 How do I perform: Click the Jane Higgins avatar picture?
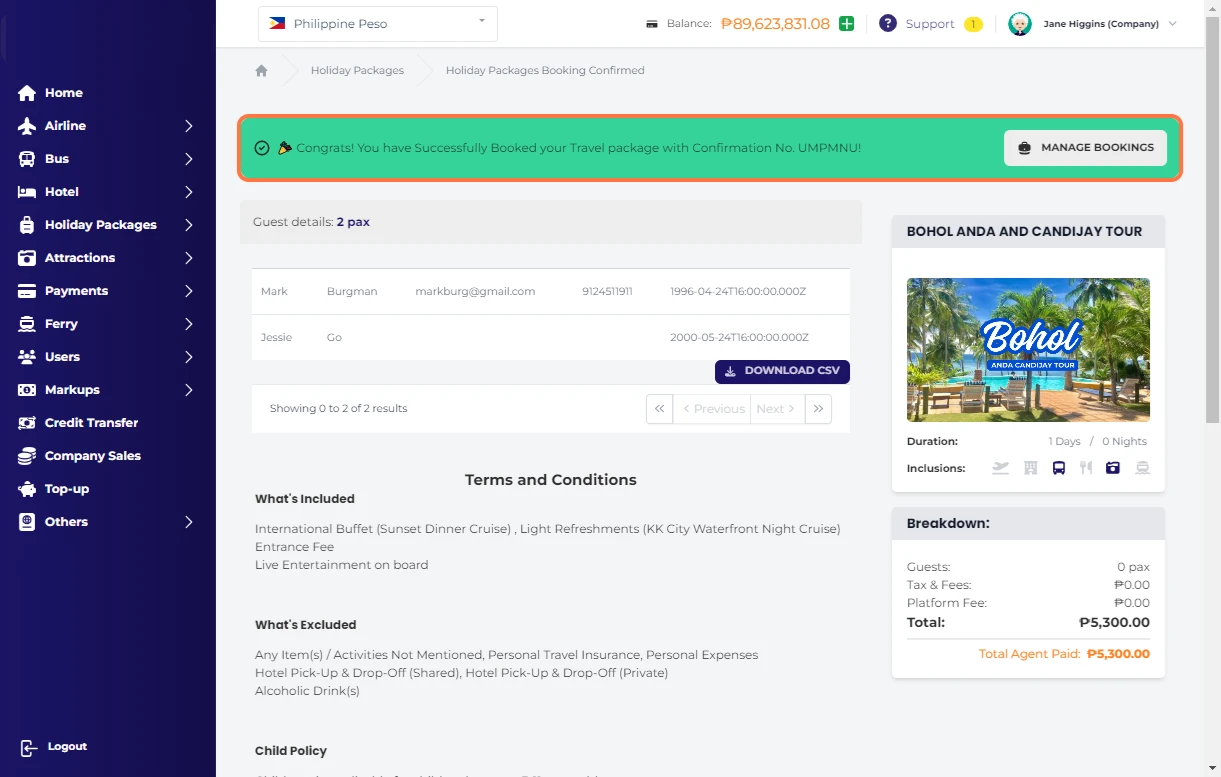click(x=1020, y=24)
